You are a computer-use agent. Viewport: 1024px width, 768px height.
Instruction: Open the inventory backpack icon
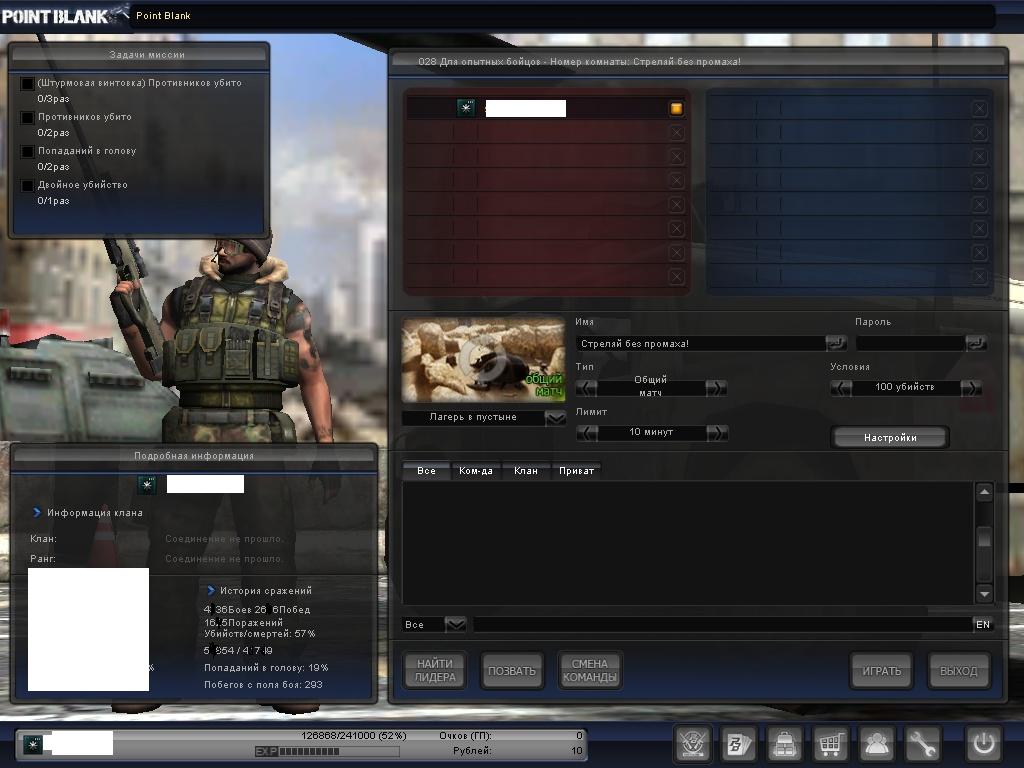point(785,744)
